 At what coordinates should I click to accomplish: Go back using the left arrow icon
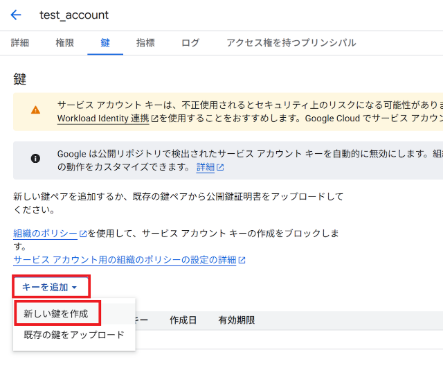click(x=16, y=15)
